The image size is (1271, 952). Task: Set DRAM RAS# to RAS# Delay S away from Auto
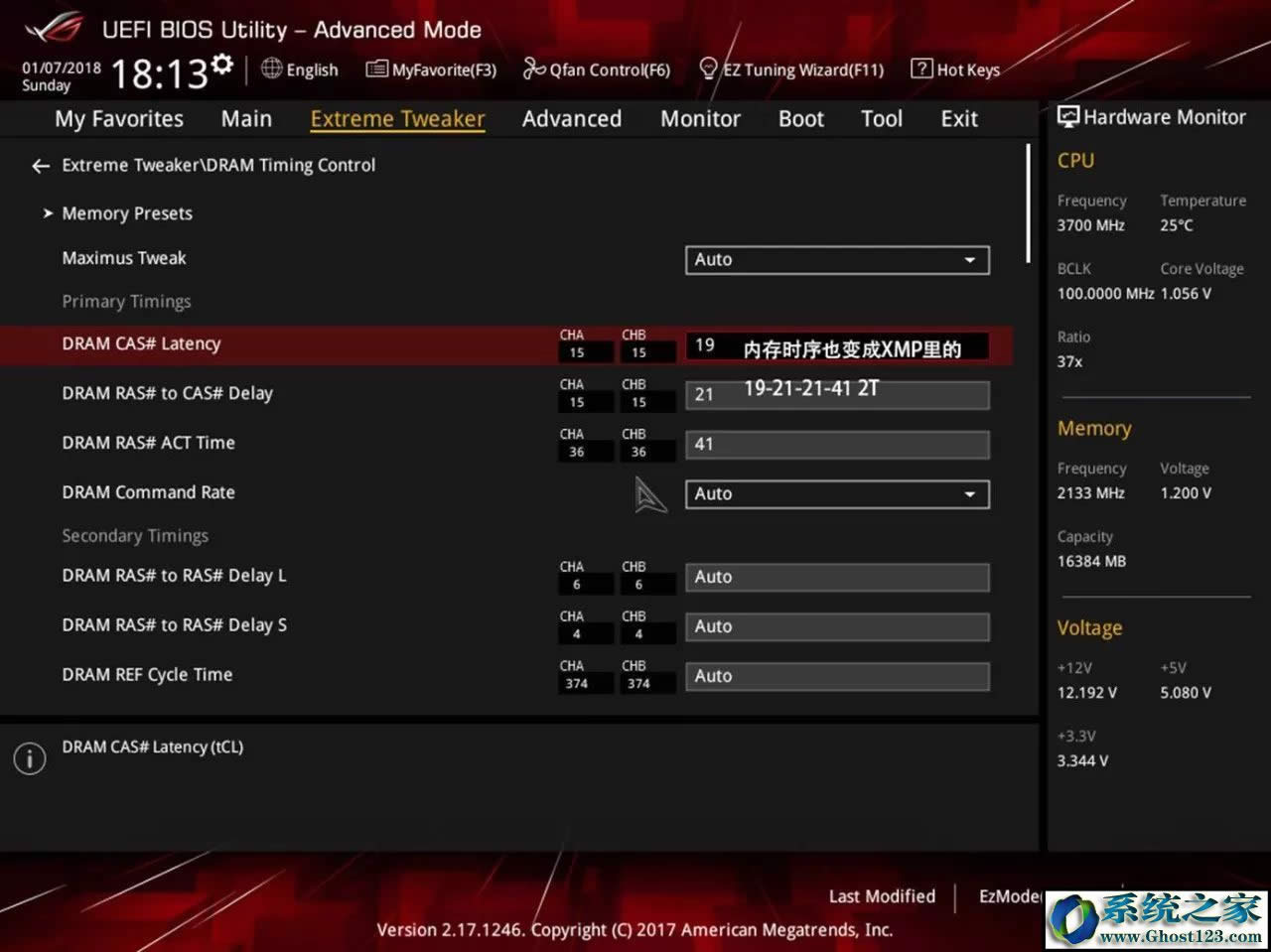pos(836,626)
